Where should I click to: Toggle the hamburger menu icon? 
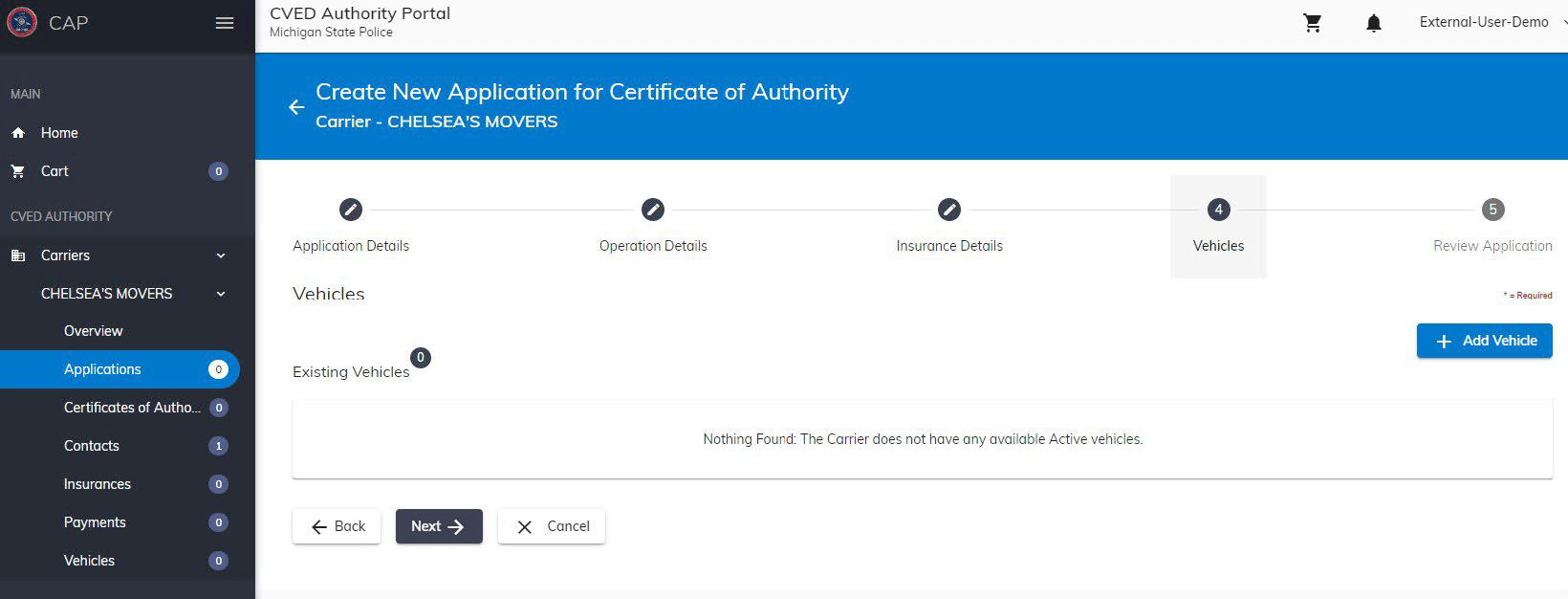tap(225, 23)
